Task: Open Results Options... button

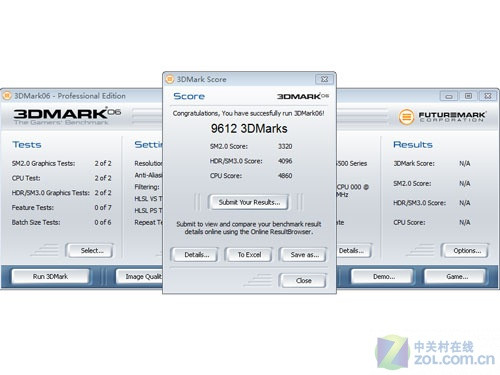Action: pyautogui.click(x=466, y=251)
